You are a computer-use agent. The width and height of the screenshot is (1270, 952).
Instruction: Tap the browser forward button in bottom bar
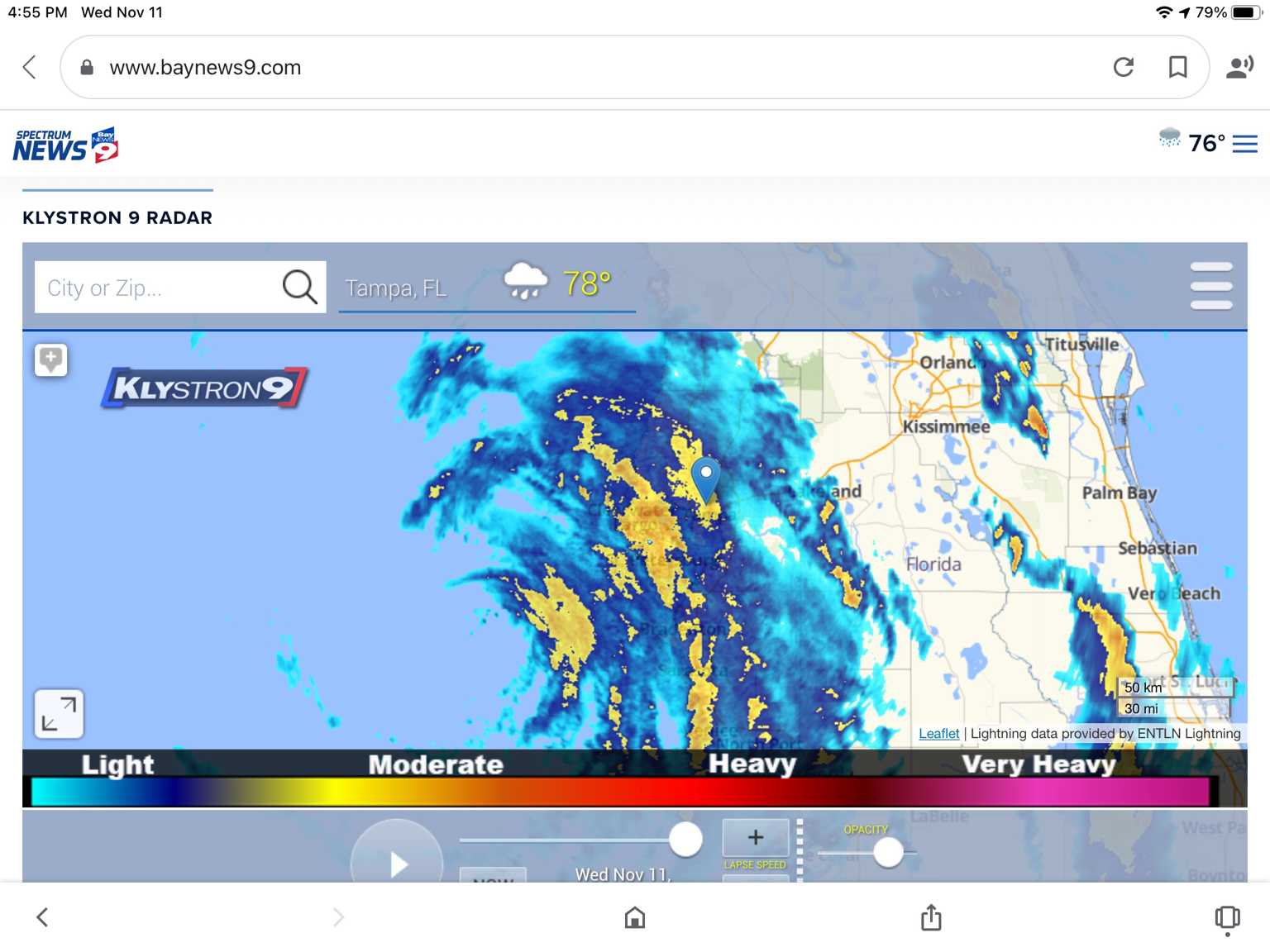[338, 917]
